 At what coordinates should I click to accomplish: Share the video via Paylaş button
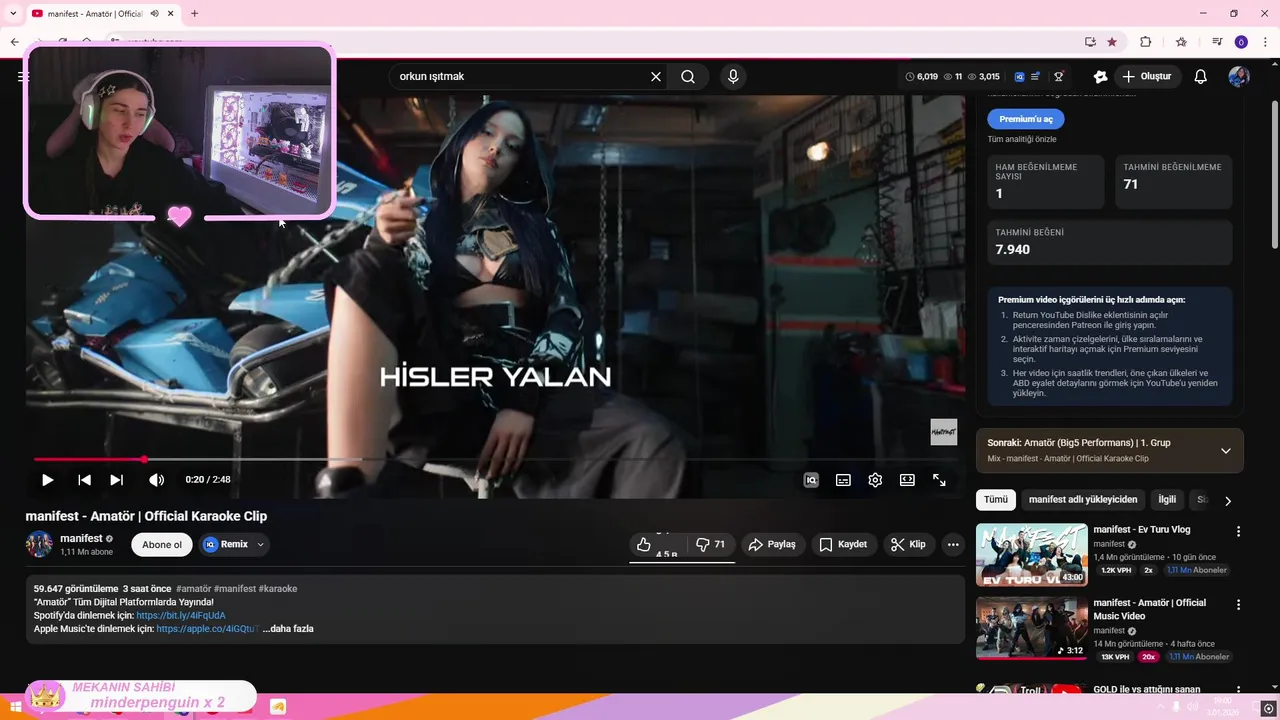pos(772,545)
